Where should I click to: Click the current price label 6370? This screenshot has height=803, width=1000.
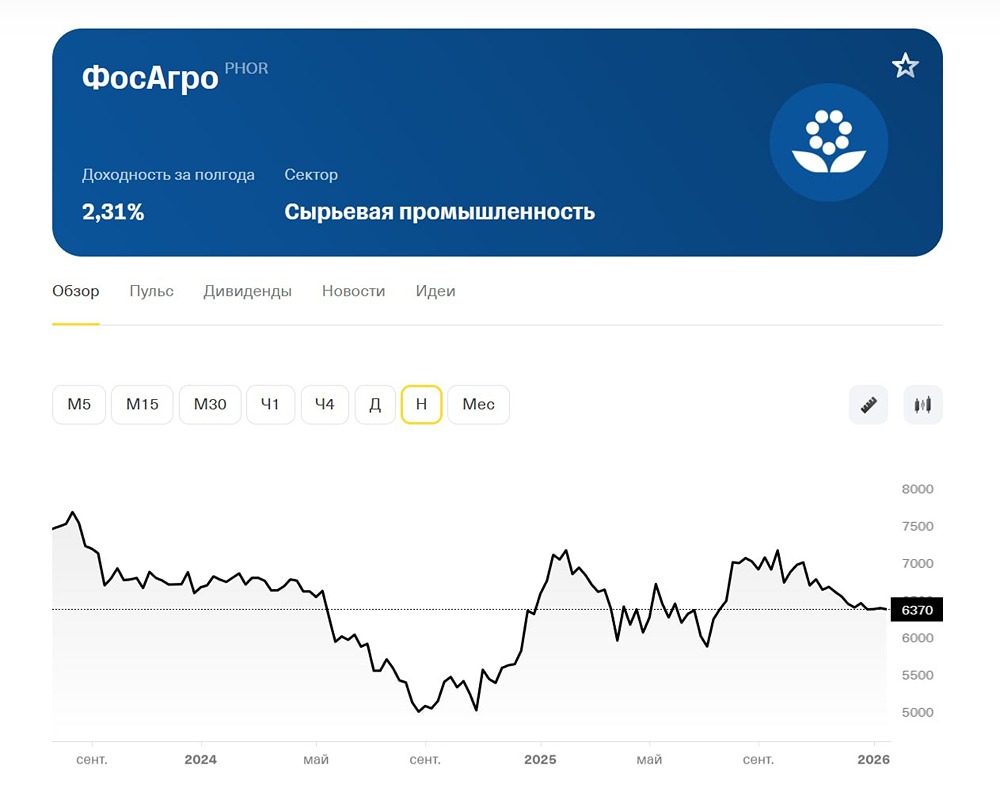pos(916,610)
